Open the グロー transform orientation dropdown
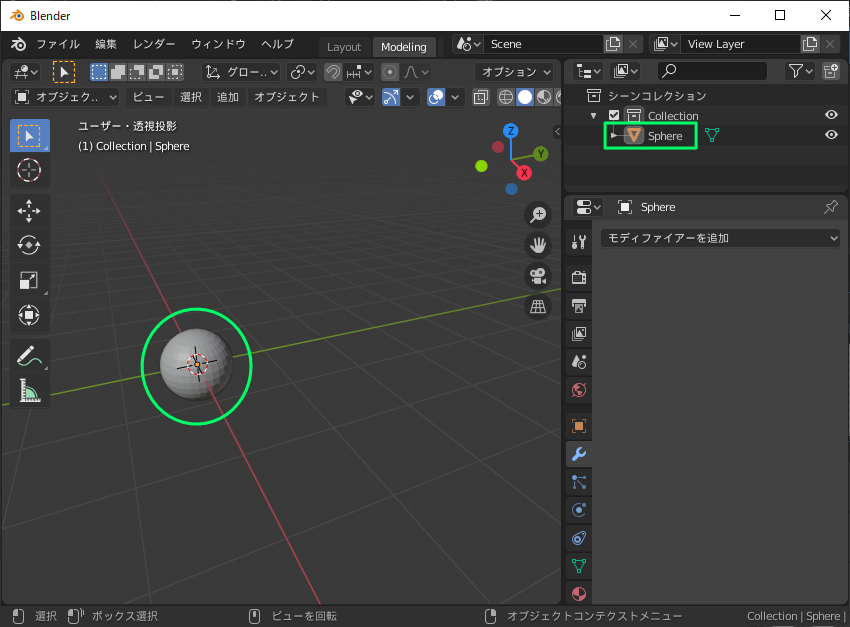The height and width of the screenshot is (627, 850). tap(241, 72)
